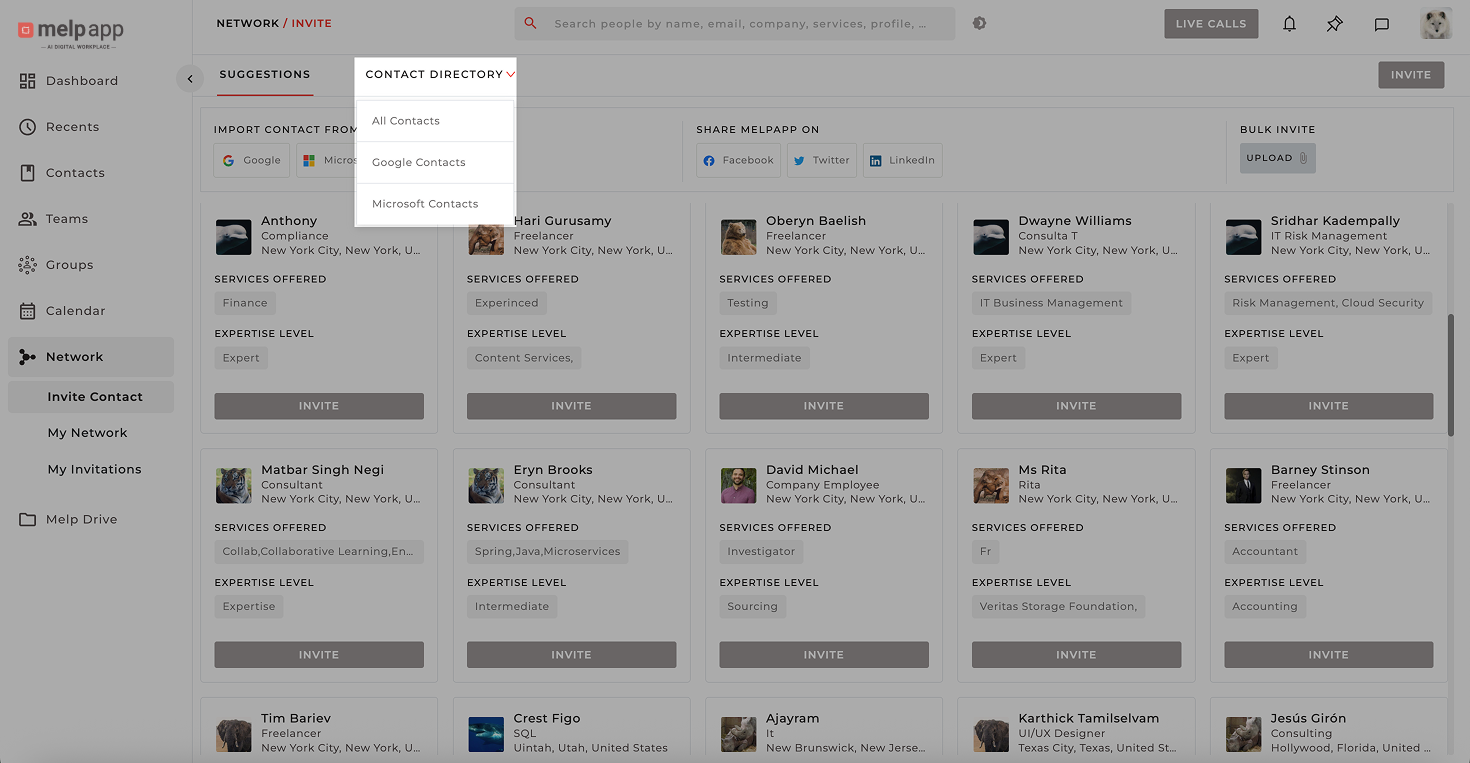This screenshot has height=763, width=1470.
Task: Click the vertical page scrollbar
Action: point(1451,375)
